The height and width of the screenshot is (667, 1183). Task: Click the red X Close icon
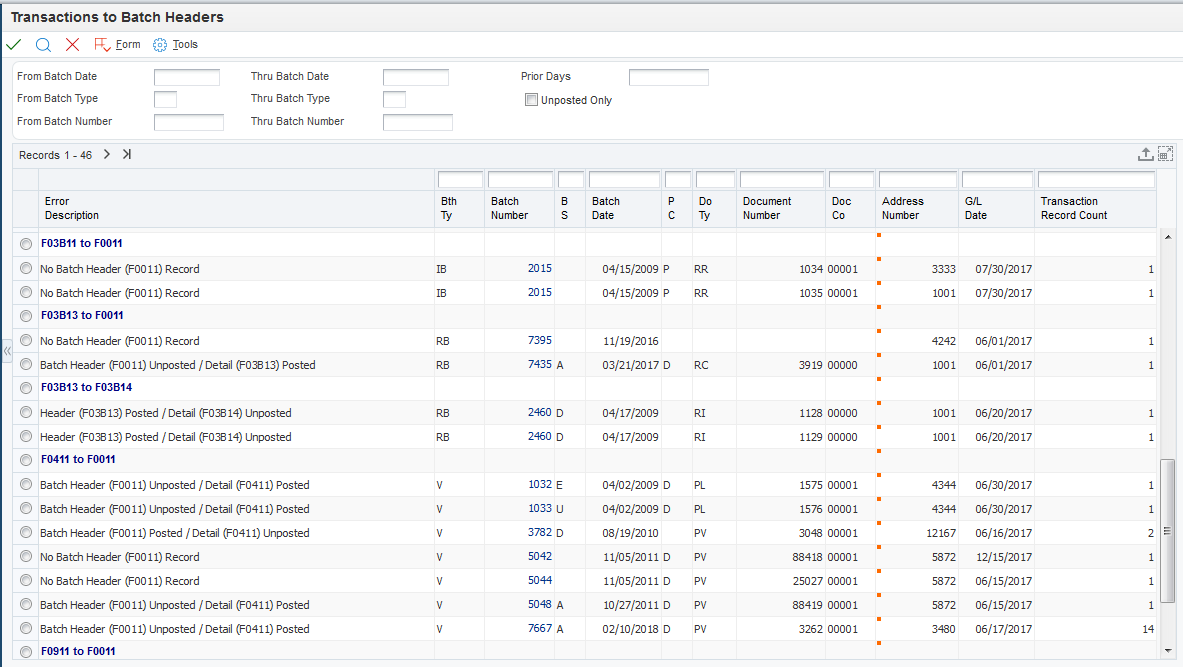pos(72,45)
